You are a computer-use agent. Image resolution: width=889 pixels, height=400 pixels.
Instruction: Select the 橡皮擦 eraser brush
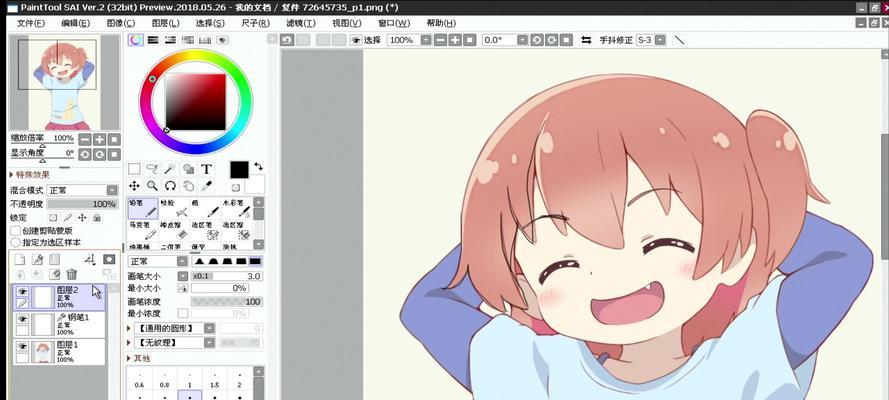174,231
